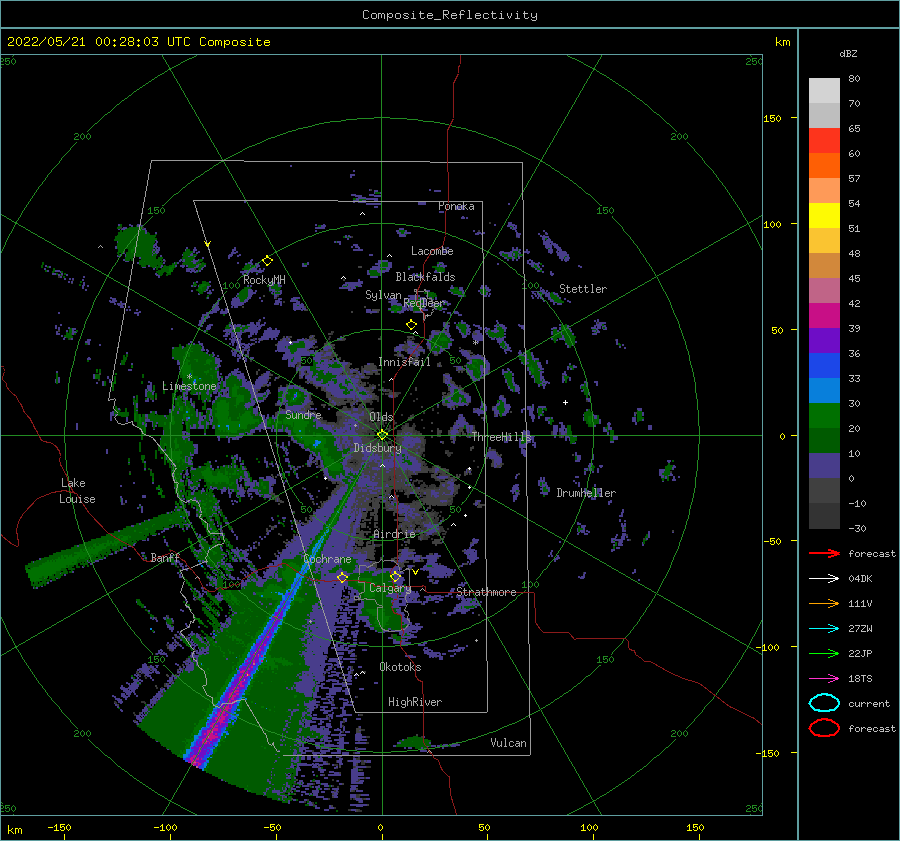The height and width of the screenshot is (841, 900).
Task: Click the 'Cochrane' map label
Action: point(327,559)
